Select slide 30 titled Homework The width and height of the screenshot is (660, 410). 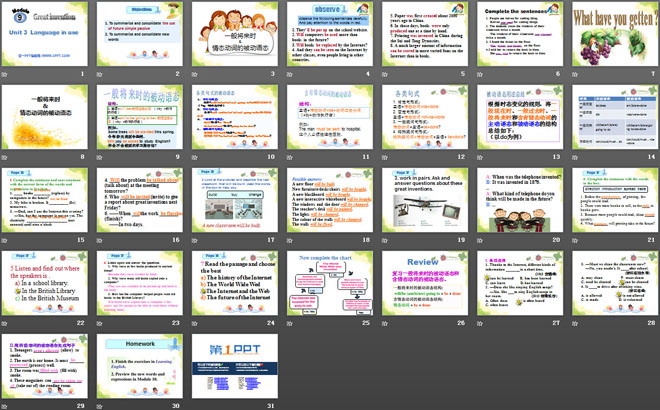140,366
